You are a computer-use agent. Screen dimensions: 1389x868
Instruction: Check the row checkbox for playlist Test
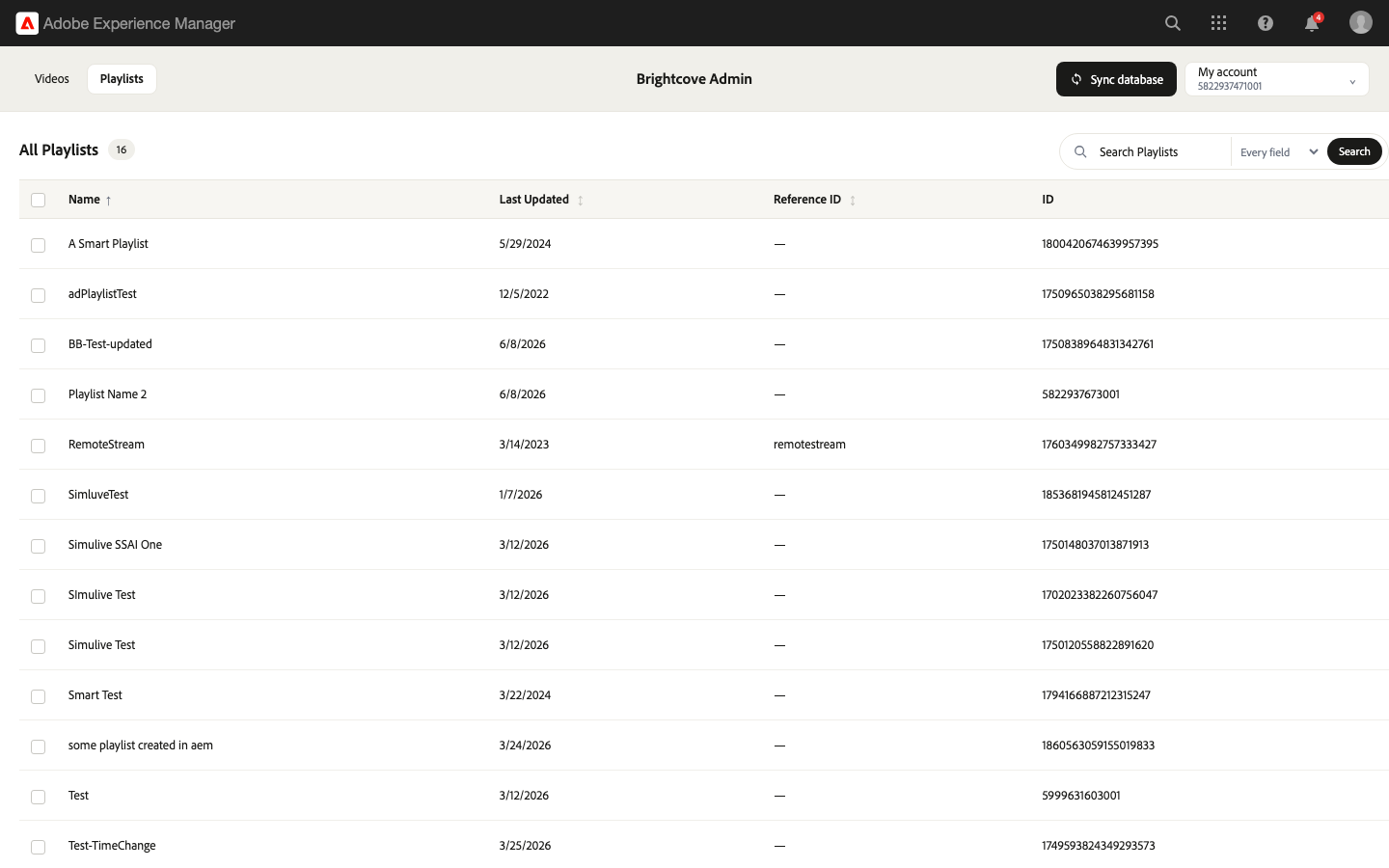point(39,797)
